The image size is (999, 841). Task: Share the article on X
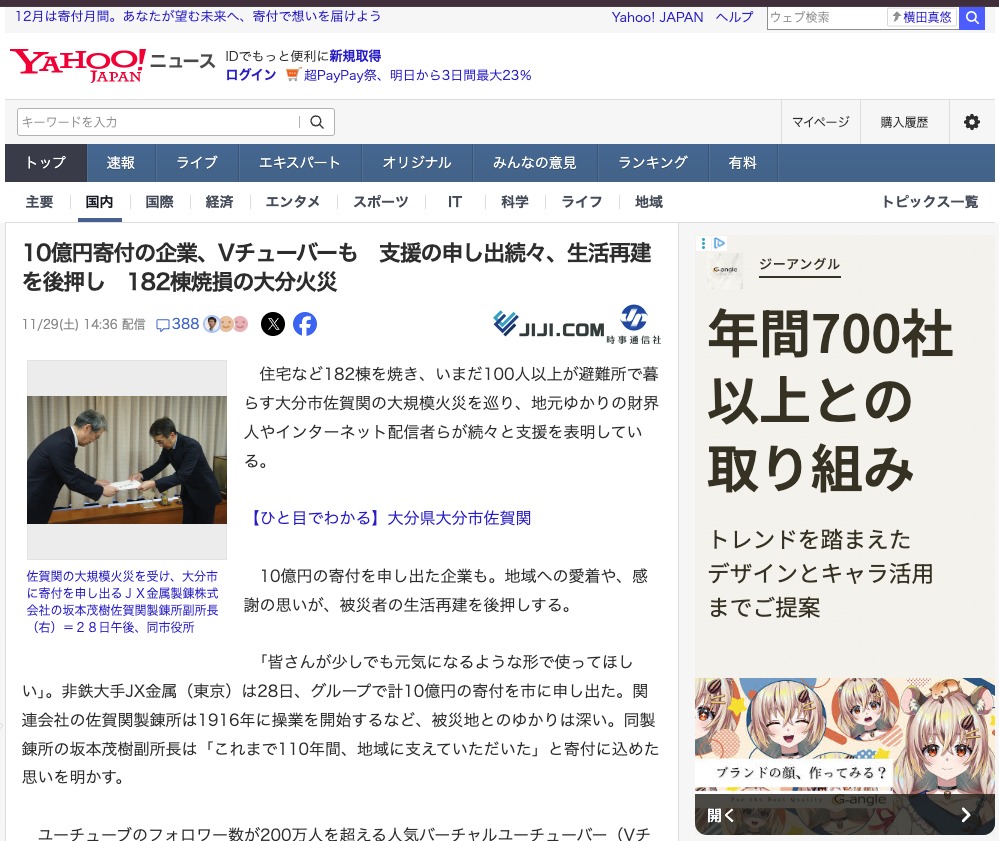pyautogui.click(x=273, y=324)
